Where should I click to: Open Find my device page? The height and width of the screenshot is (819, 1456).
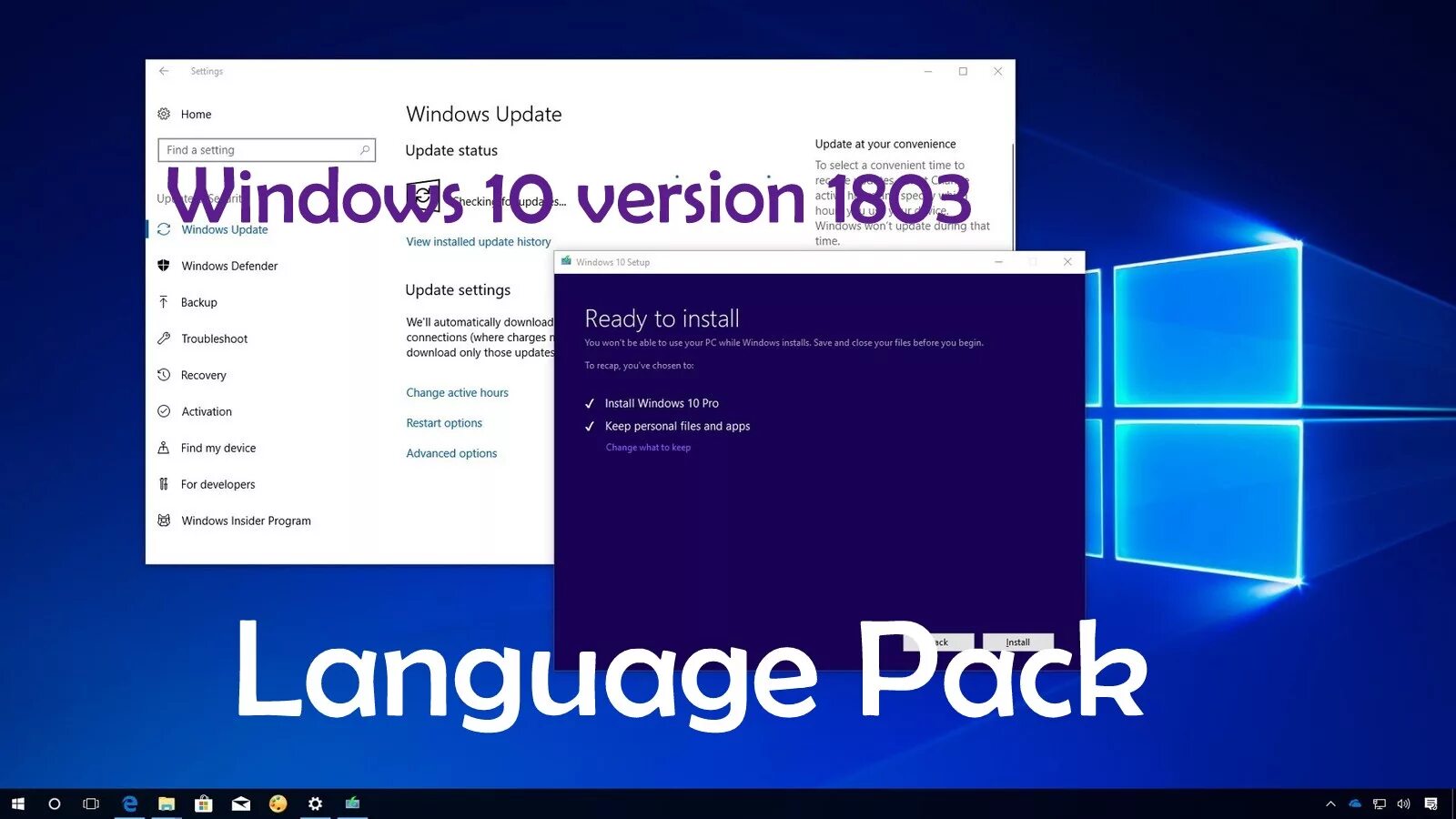pos(218,448)
